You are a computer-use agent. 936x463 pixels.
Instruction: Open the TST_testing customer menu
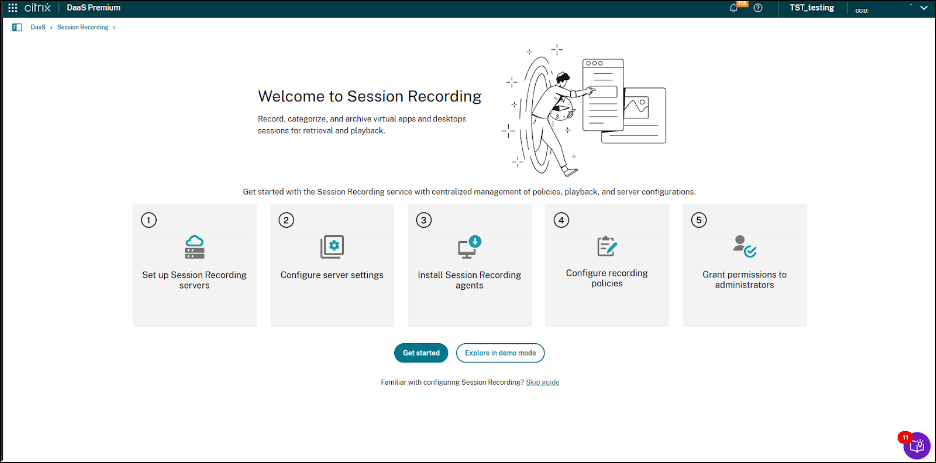(811, 8)
